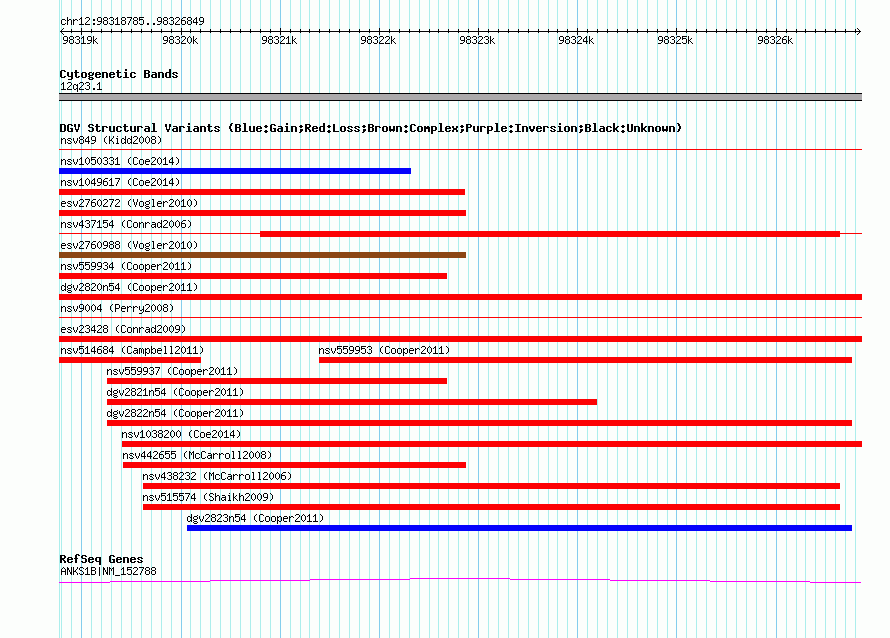Screen dimensions: 890x638
Task: Select the 98321k ruler tick label
Action: [x=279, y=40]
